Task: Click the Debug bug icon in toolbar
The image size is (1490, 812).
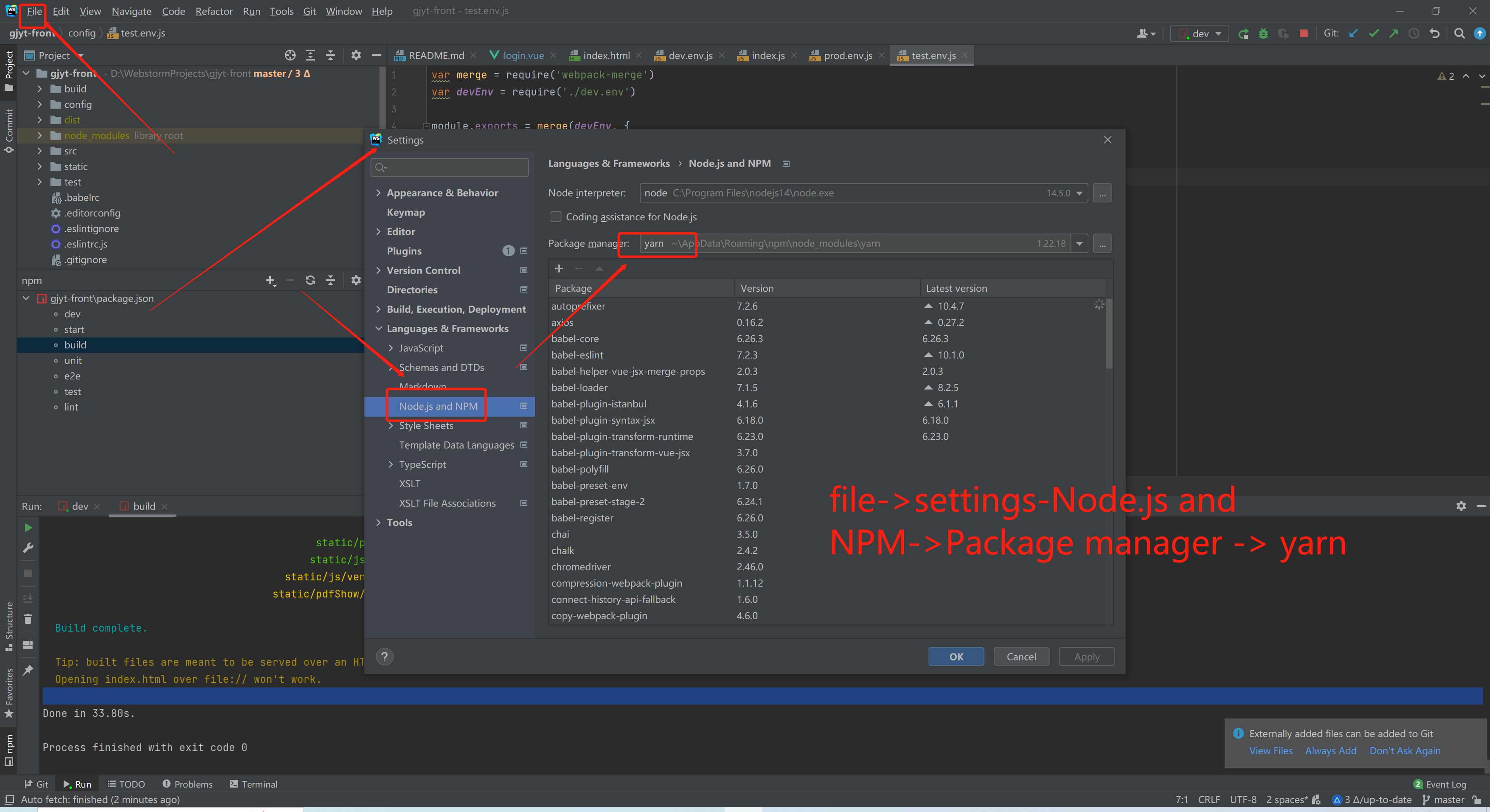Action: (1263, 33)
